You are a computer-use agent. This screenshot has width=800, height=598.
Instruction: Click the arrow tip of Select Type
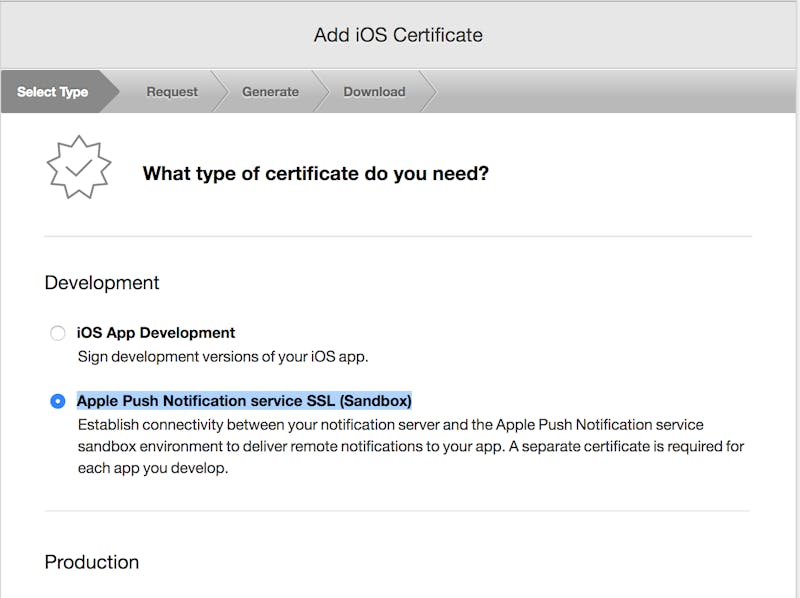(x=110, y=92)
